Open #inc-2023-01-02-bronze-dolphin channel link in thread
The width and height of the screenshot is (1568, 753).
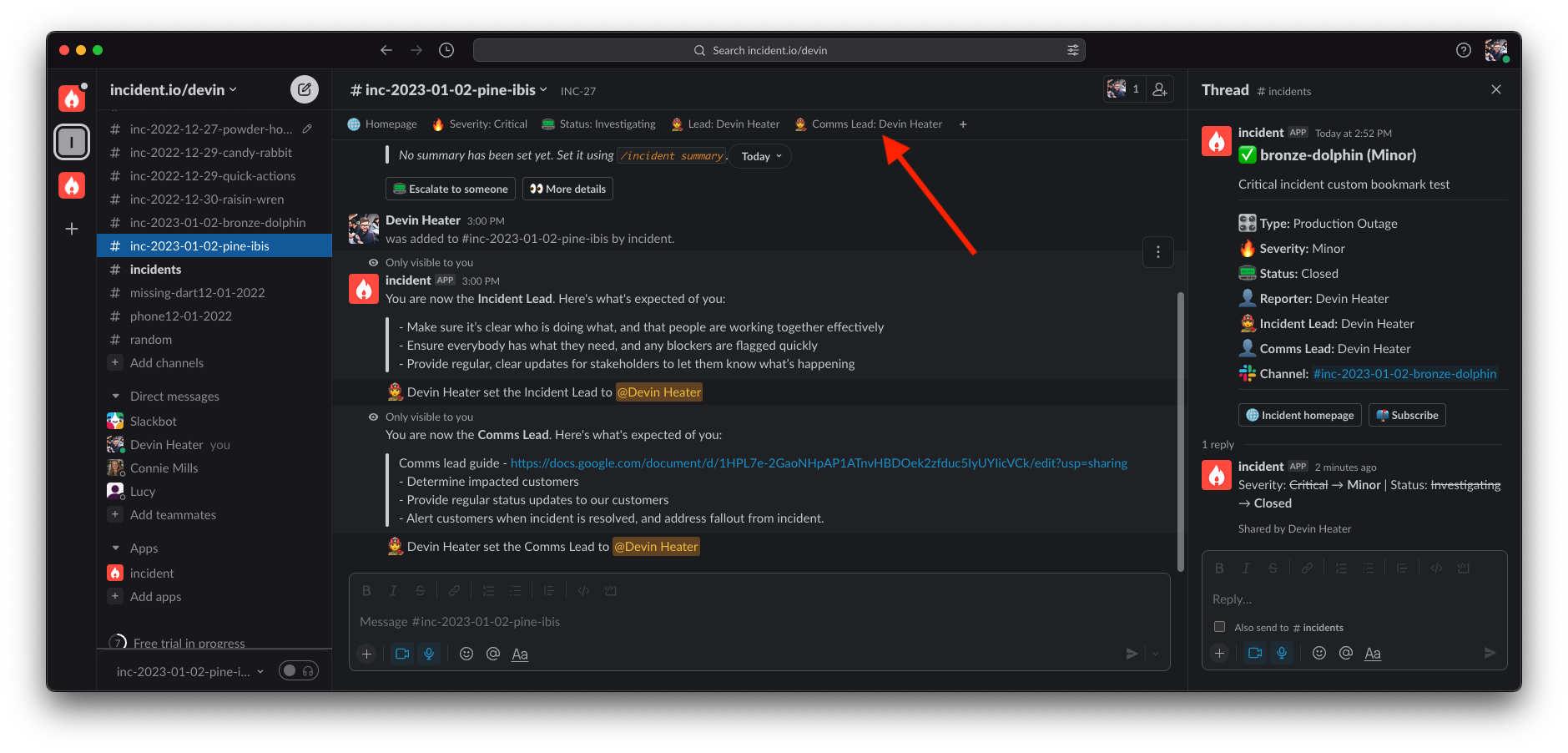1404,373
